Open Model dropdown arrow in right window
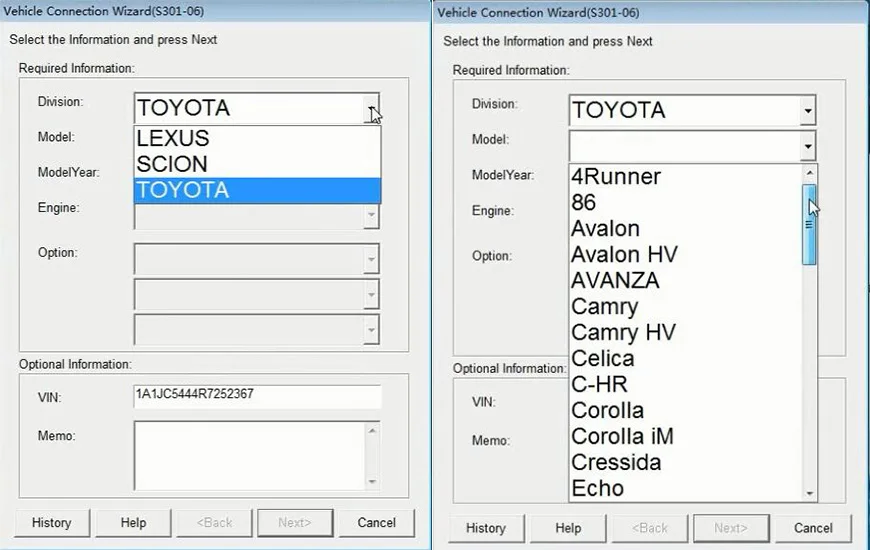This screenshot has height=550, width=870. pyautogui.click(x=808, y=147)
